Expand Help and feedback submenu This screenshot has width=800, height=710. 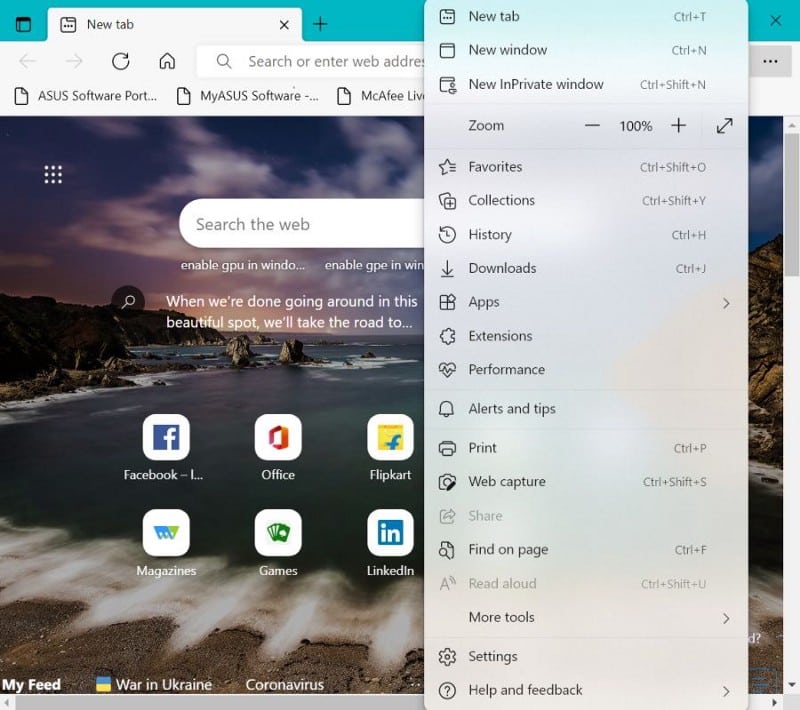click(586, 691)
